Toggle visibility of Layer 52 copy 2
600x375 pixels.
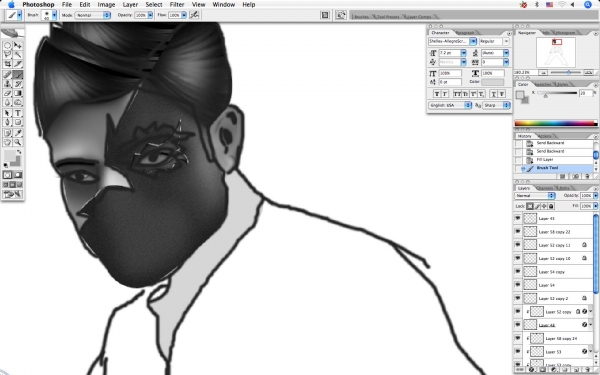(518, 298)
